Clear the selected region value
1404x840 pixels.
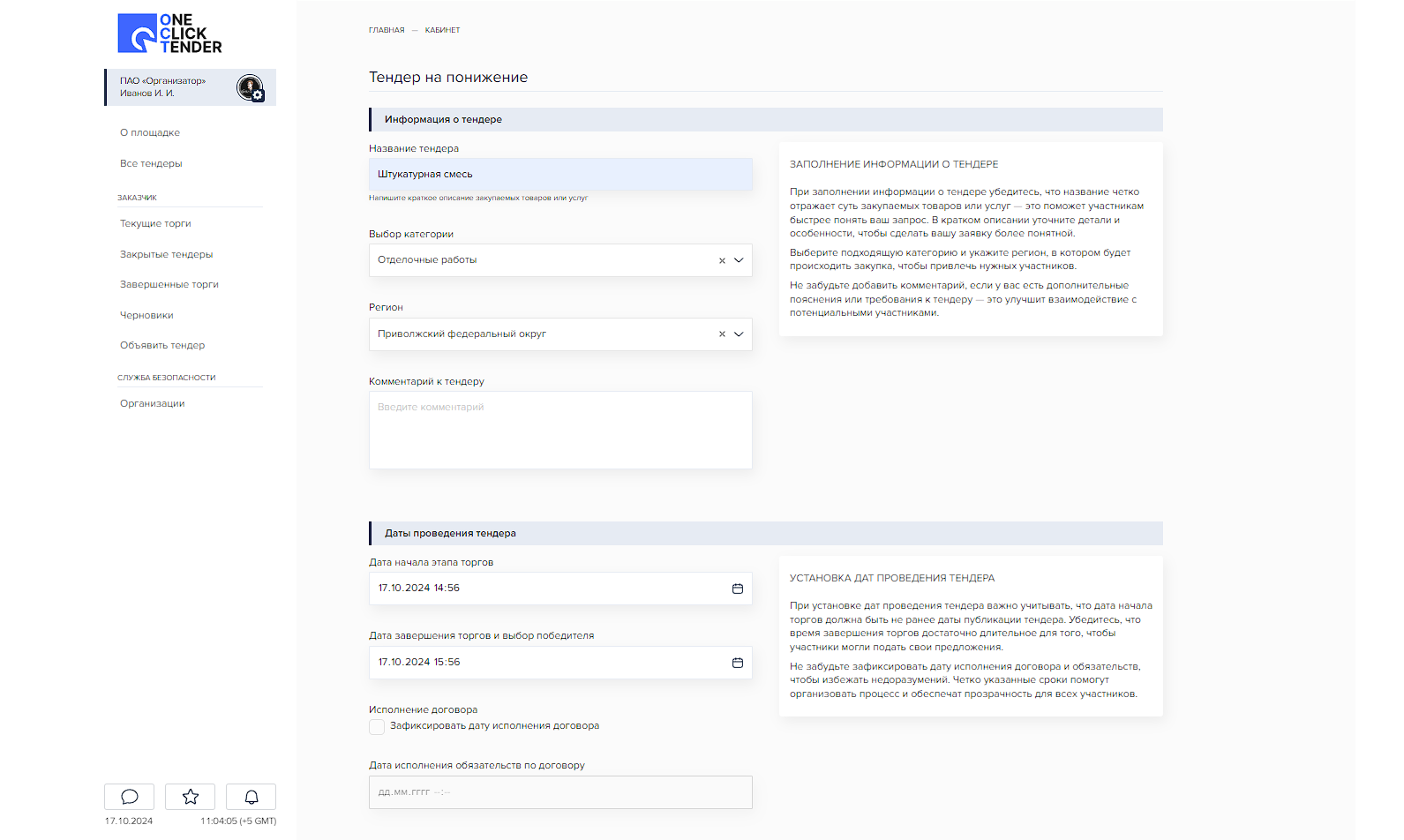[722, 334]
